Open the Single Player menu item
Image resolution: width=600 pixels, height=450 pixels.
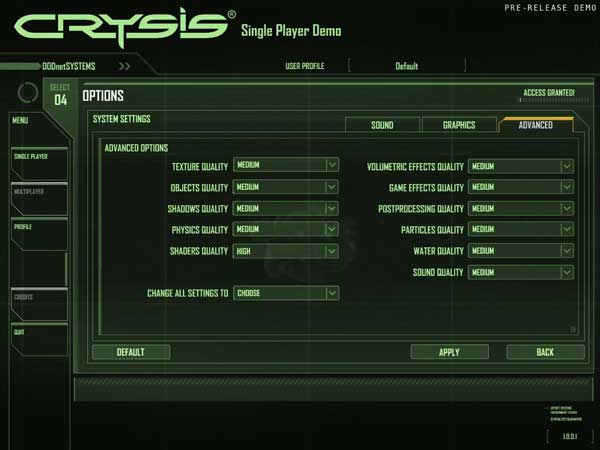tap(39, 163)
